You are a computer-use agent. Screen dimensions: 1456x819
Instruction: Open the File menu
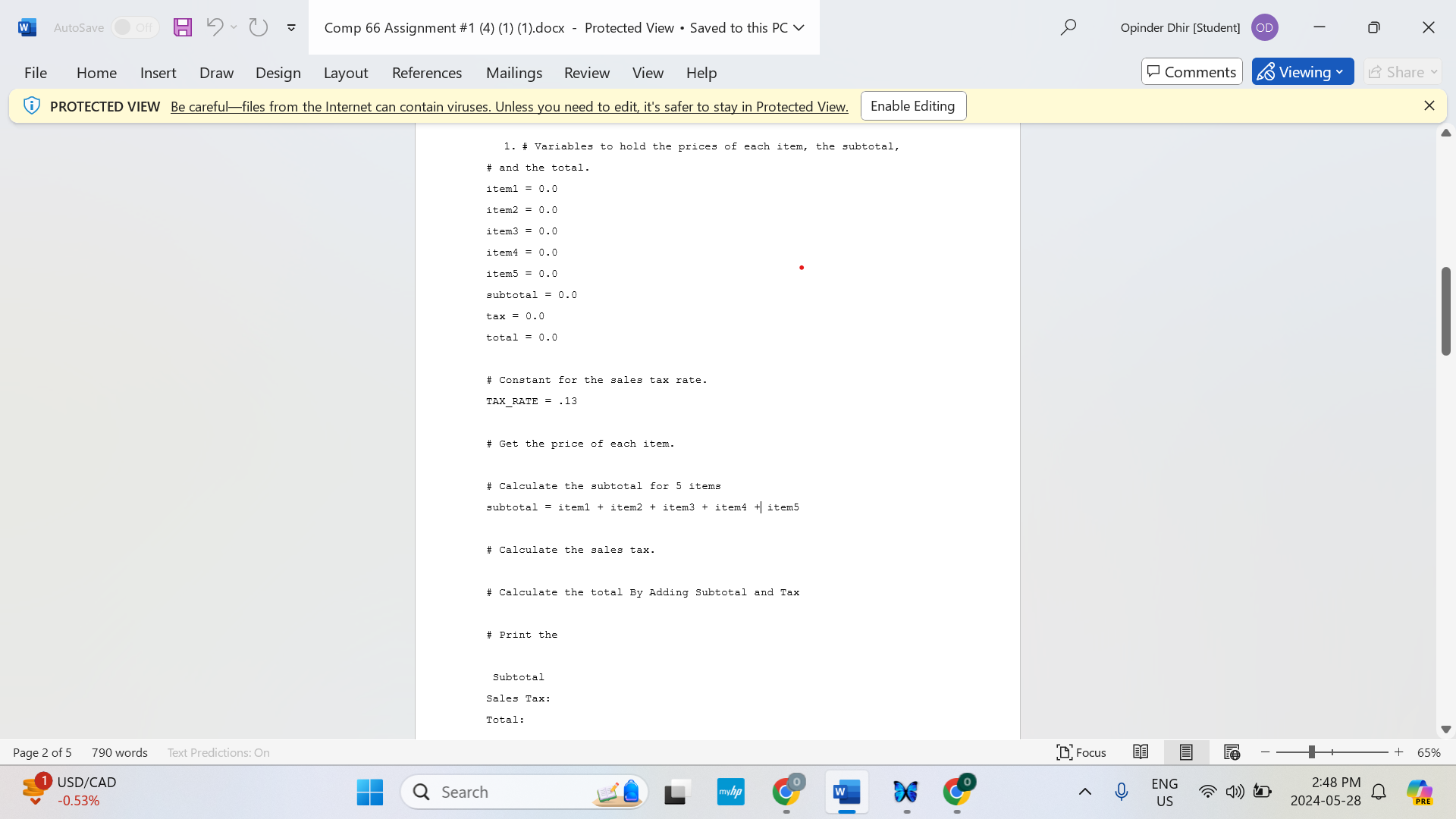pyautogui.click(x=35, y=72)
